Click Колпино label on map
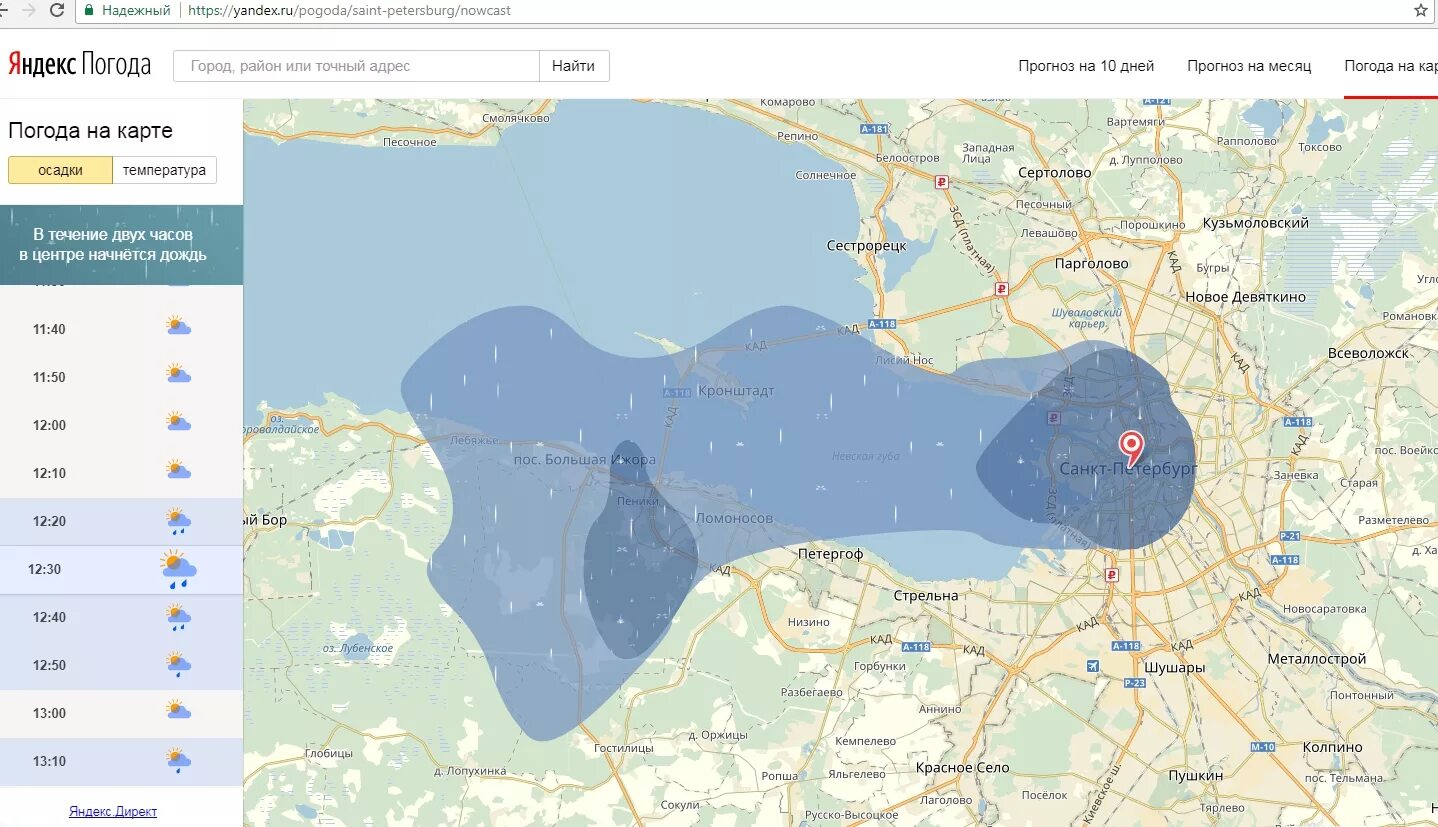1438x827 pixels. (x=1332, y=747)
